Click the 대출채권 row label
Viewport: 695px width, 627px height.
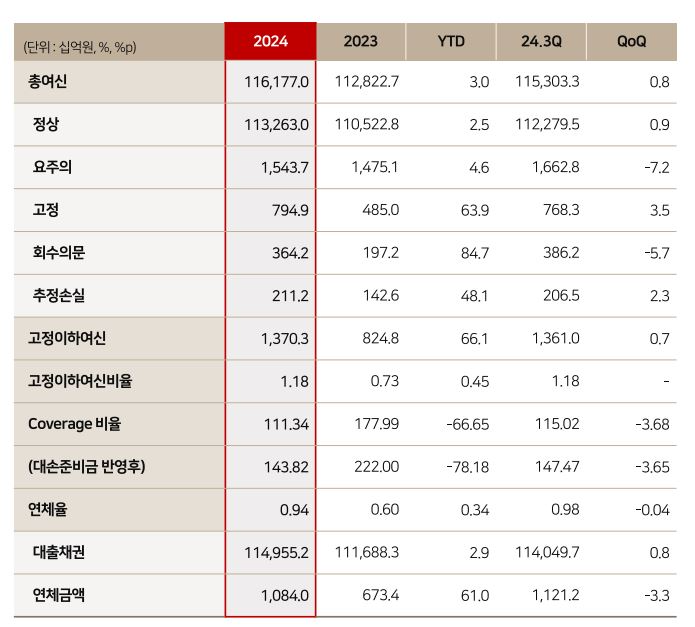tap(59, 553)
